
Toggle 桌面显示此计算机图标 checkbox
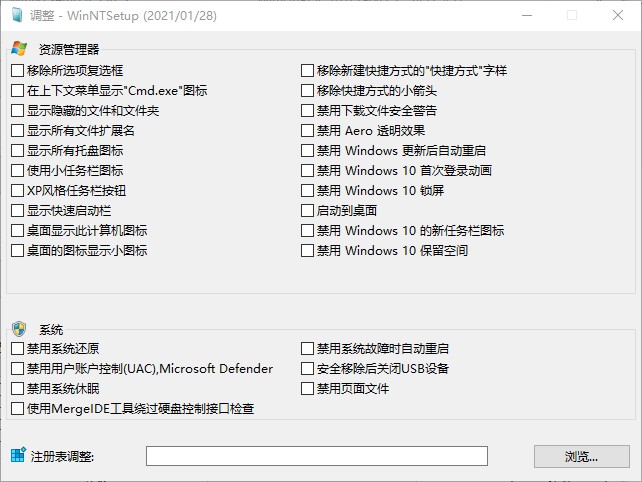(17, 231)
